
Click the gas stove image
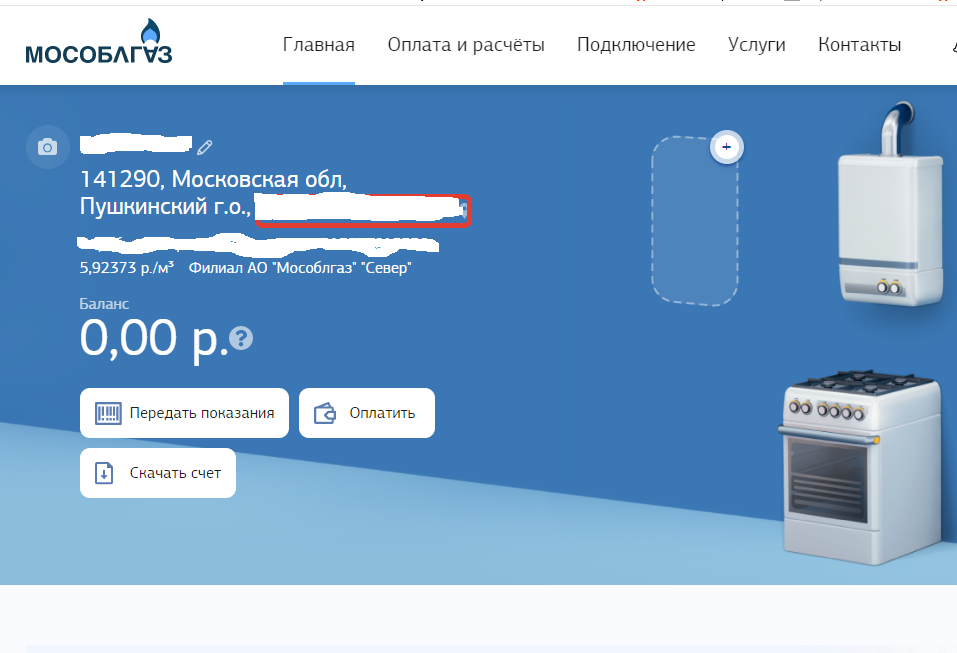(x=862, y=467)
